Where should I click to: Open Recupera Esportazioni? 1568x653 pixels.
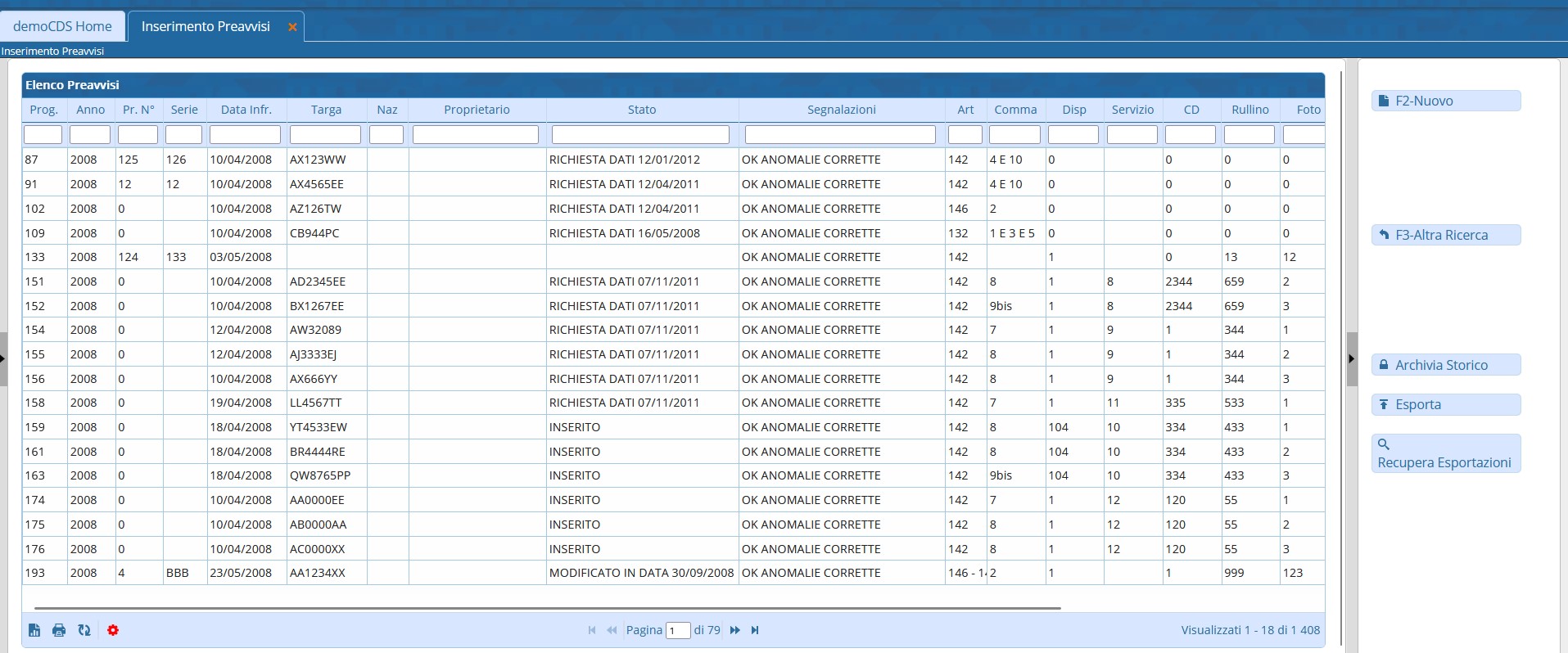[x=1445, y=454]
